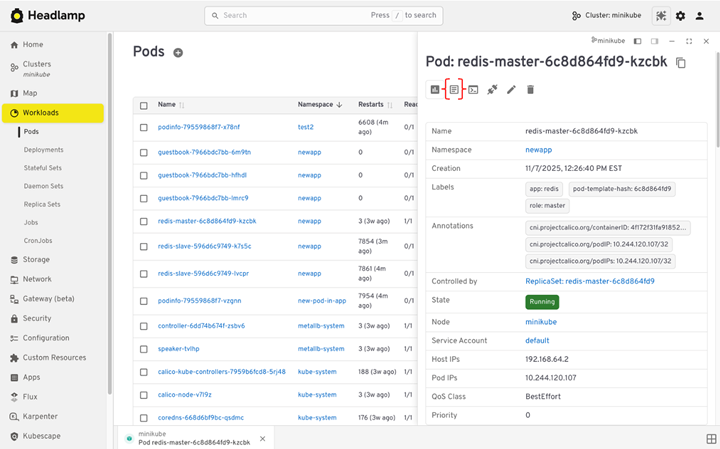This screenshot has width=720, height=449.
Task: Check the podinfo-79559868f7-x78nf row checkbox
Action: [x=144, y=128]
